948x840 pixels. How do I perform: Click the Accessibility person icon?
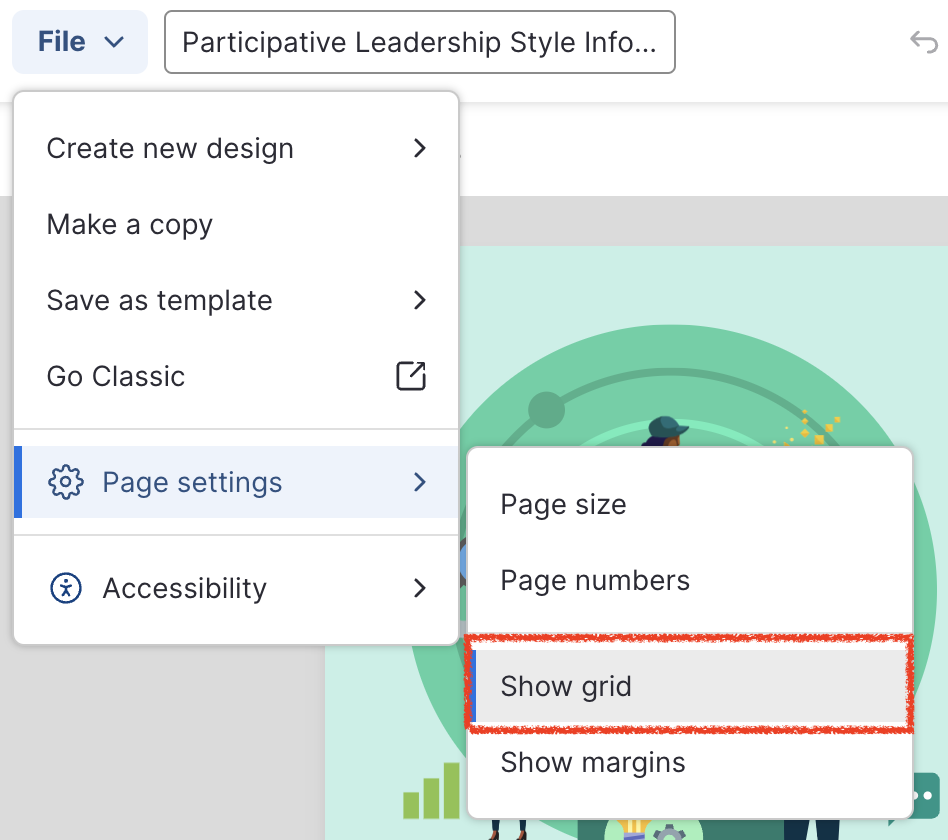(x=66, y=588)
